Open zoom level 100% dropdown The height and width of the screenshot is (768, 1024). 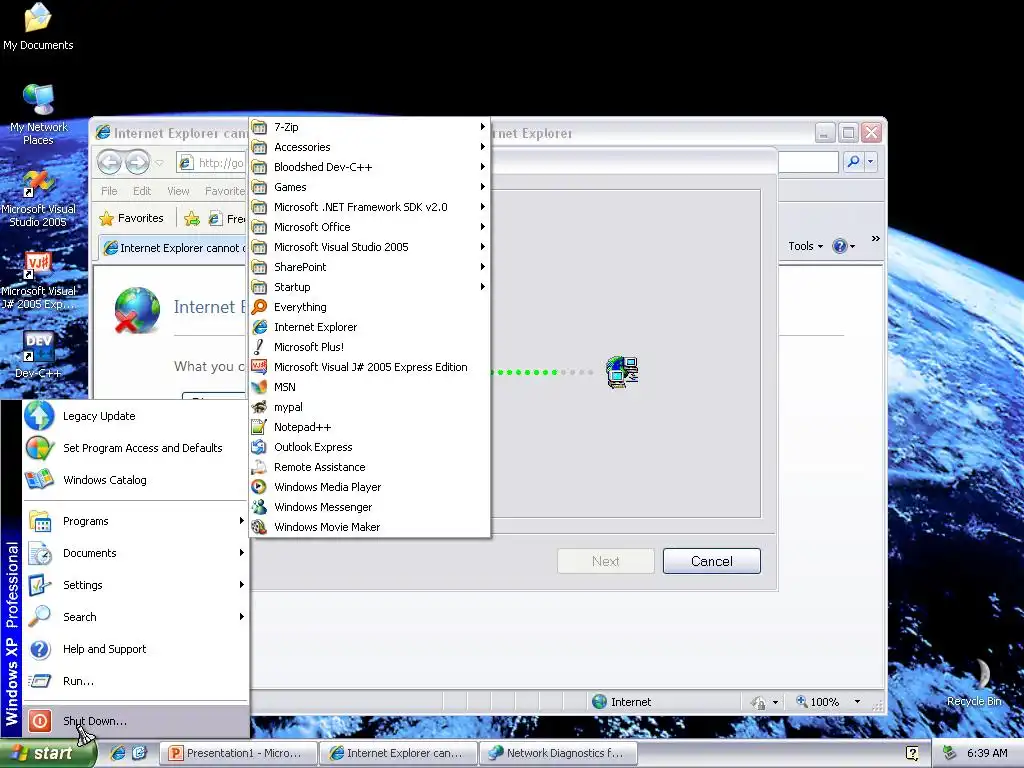click(x=857, y=702)
